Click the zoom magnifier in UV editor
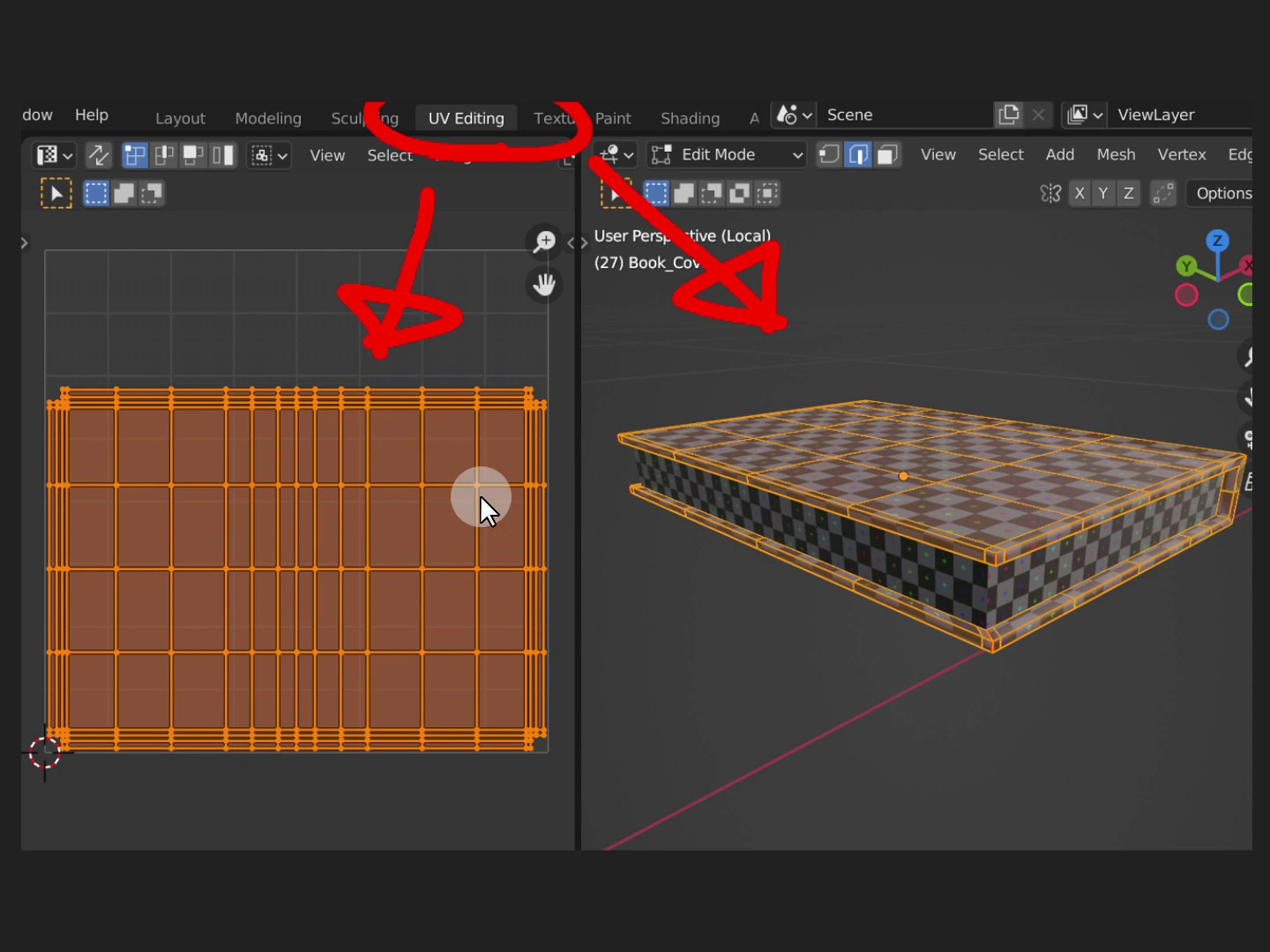 point(544,242)
